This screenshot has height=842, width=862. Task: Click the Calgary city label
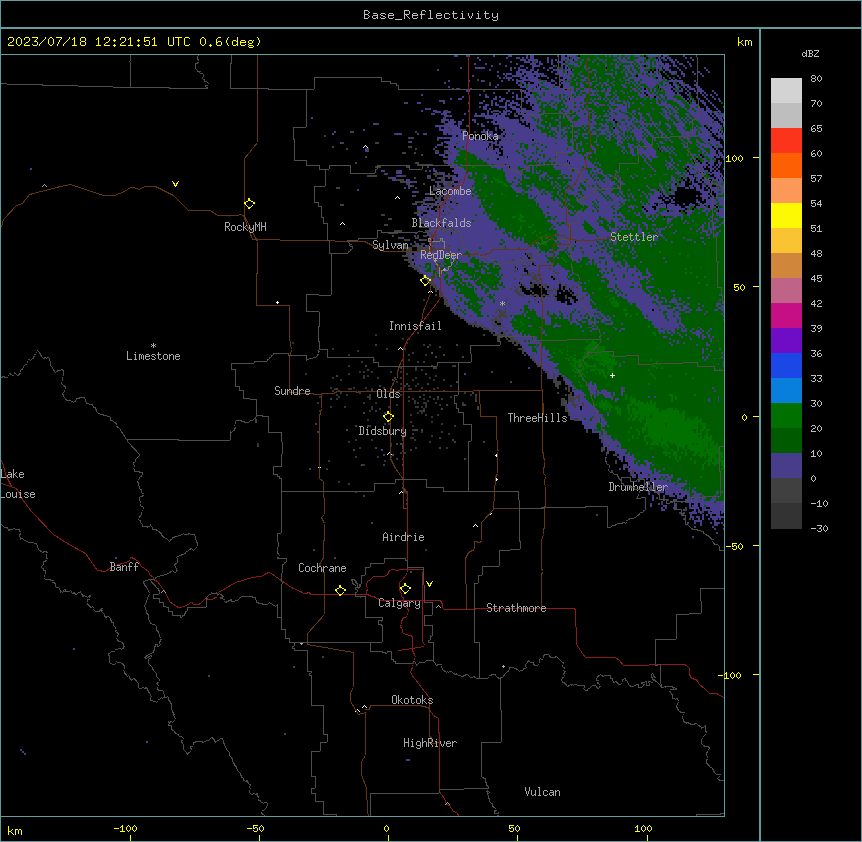click(x=399, y=603)
